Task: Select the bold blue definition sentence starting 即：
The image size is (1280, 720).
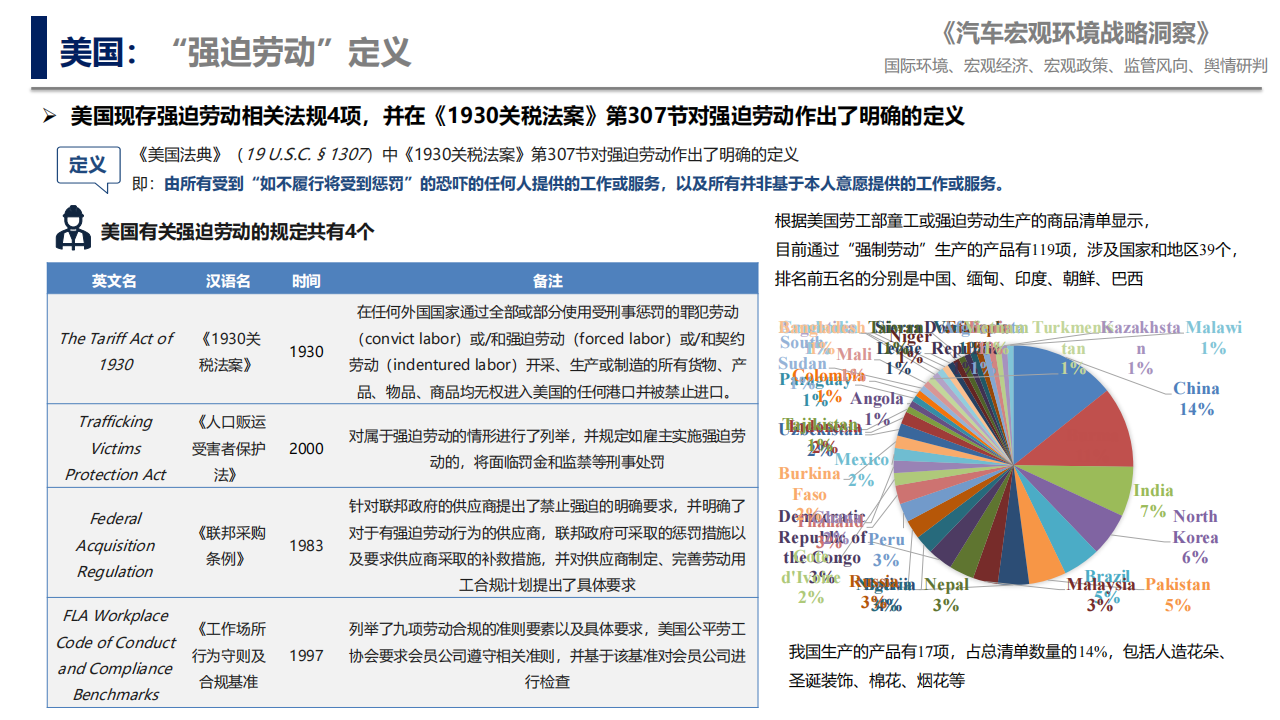Action: pos(568,184)
